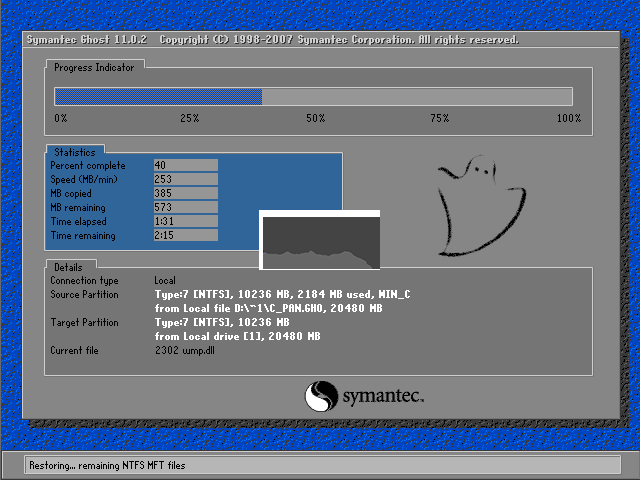Click the 'from Local file D:\~1\C_PAN.GHO' line

(269, 308)
